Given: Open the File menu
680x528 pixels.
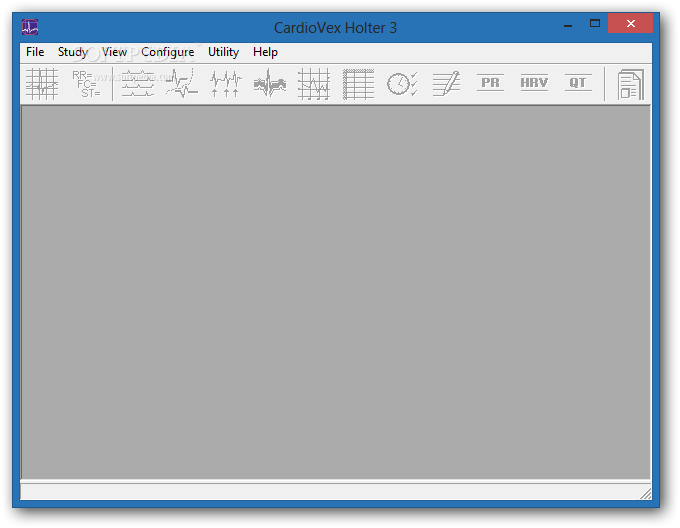Looking at the screenshot, I should (x=35, y=52).
